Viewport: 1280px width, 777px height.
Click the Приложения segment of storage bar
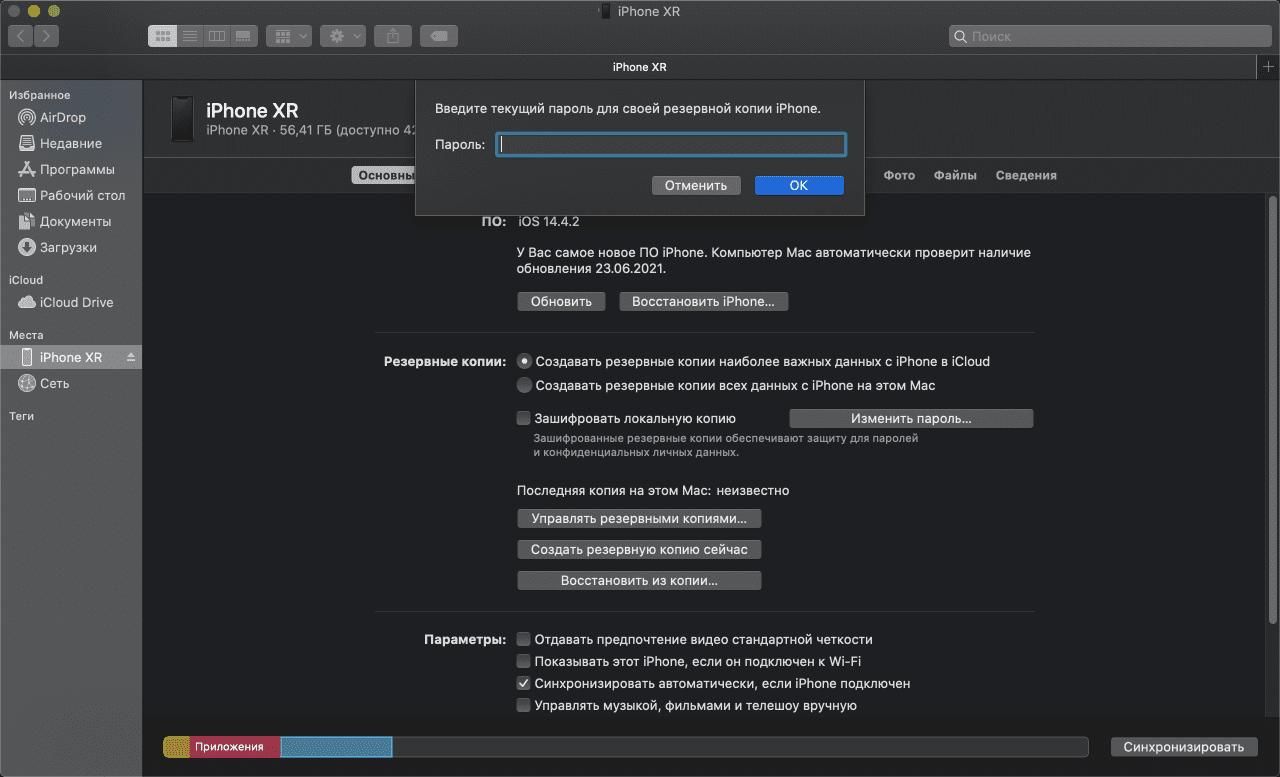(x=229, y=747)
